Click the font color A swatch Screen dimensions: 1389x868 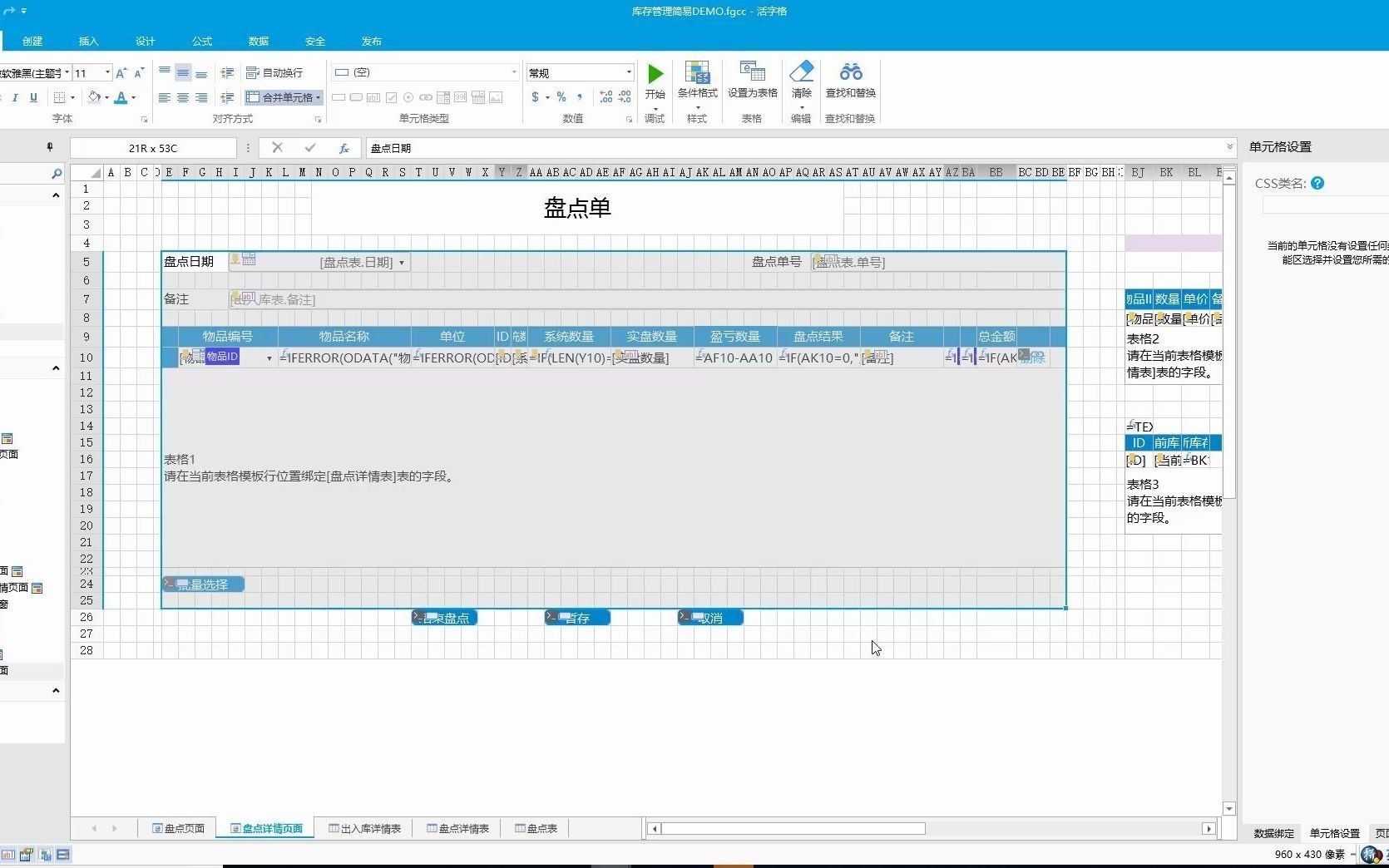click(x=121, y=97)
